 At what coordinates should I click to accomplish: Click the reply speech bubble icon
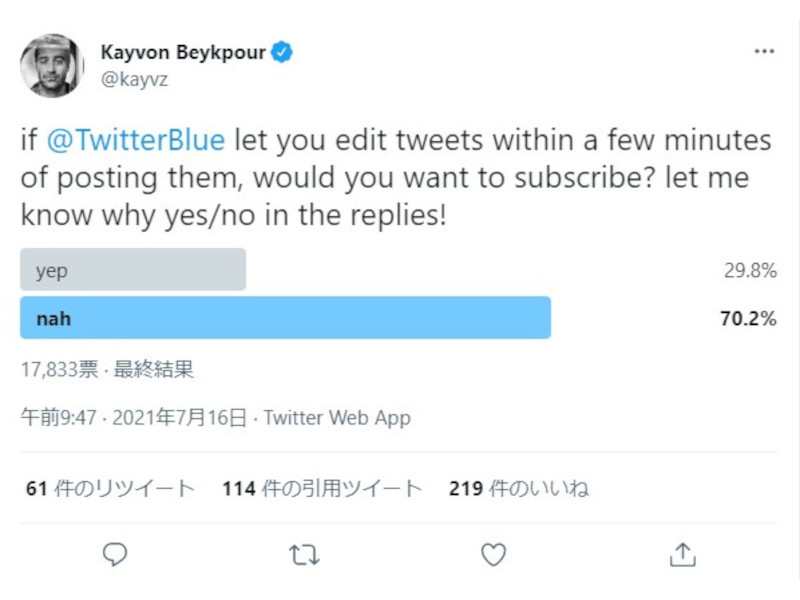click(116, 554)
